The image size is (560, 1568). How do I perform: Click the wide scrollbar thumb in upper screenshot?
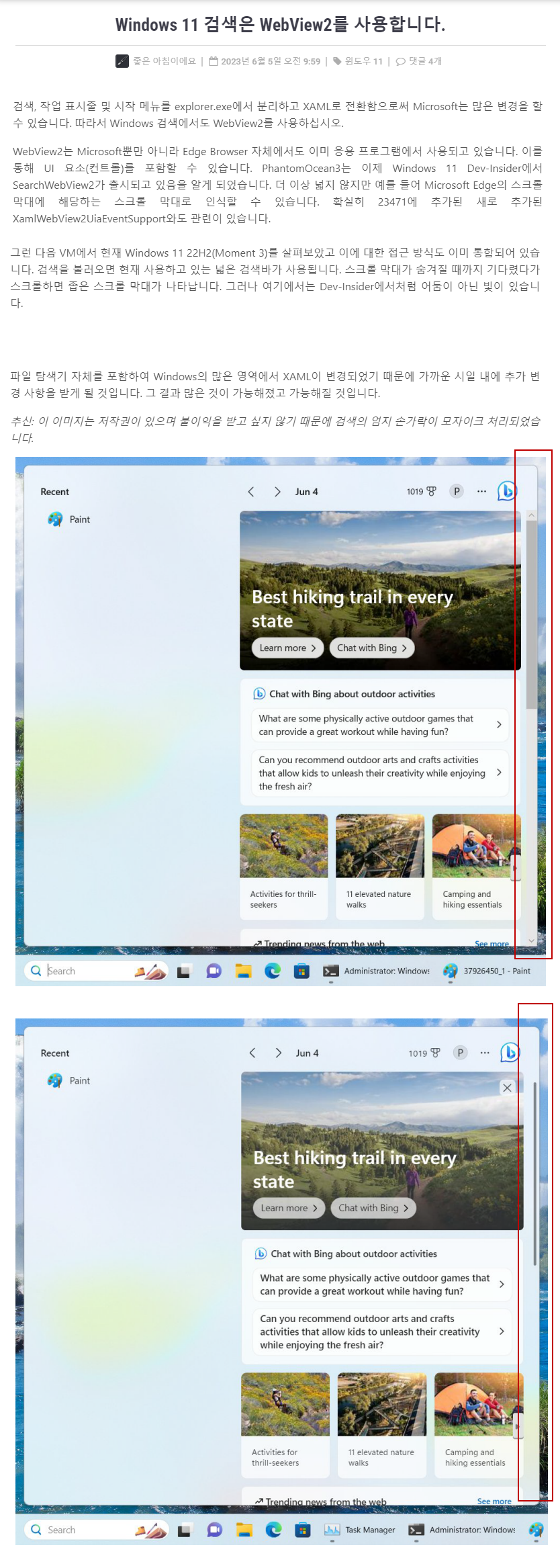[531, 614]
